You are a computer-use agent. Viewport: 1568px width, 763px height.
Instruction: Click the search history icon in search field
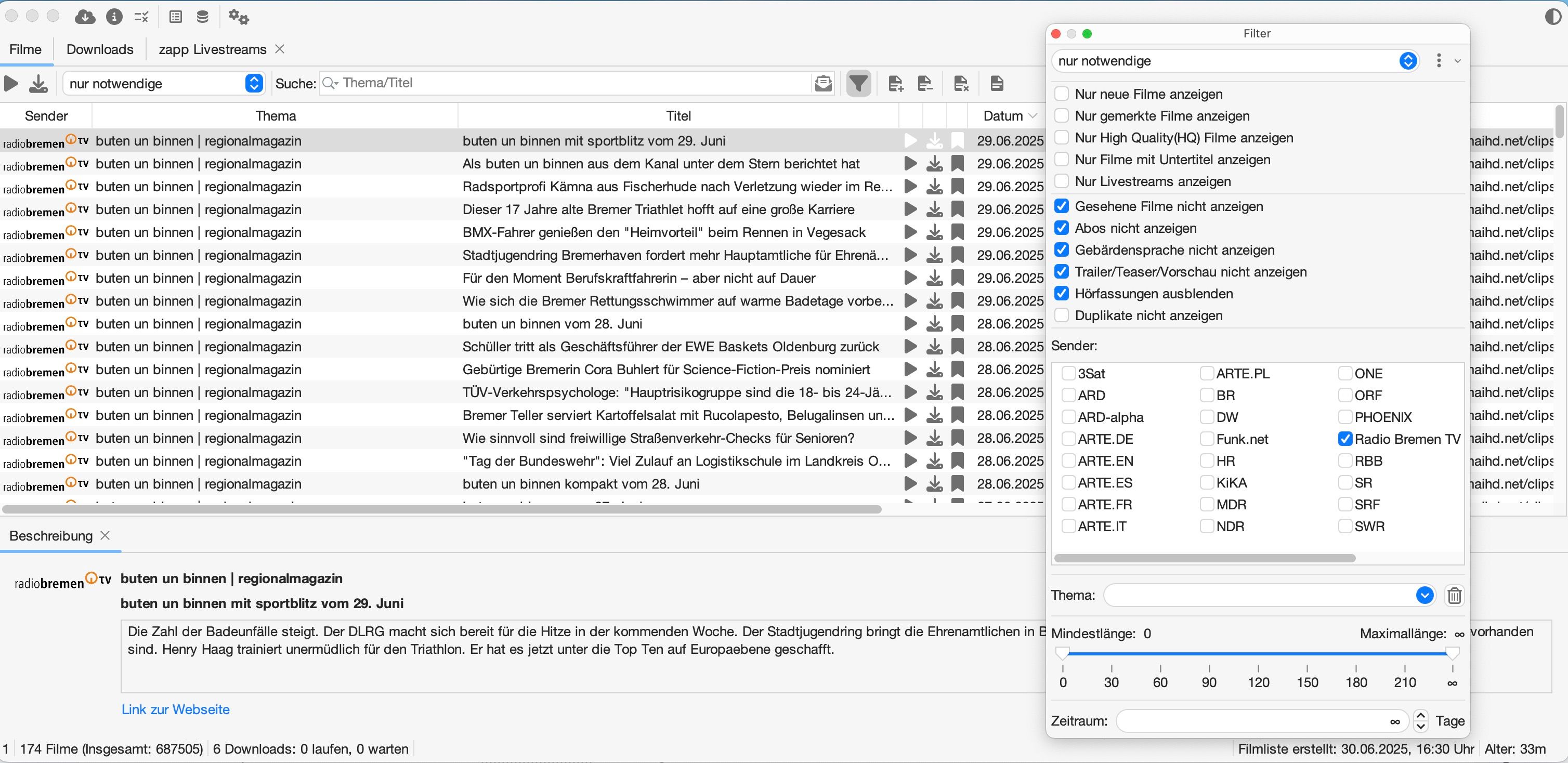[x=823, y=83]
